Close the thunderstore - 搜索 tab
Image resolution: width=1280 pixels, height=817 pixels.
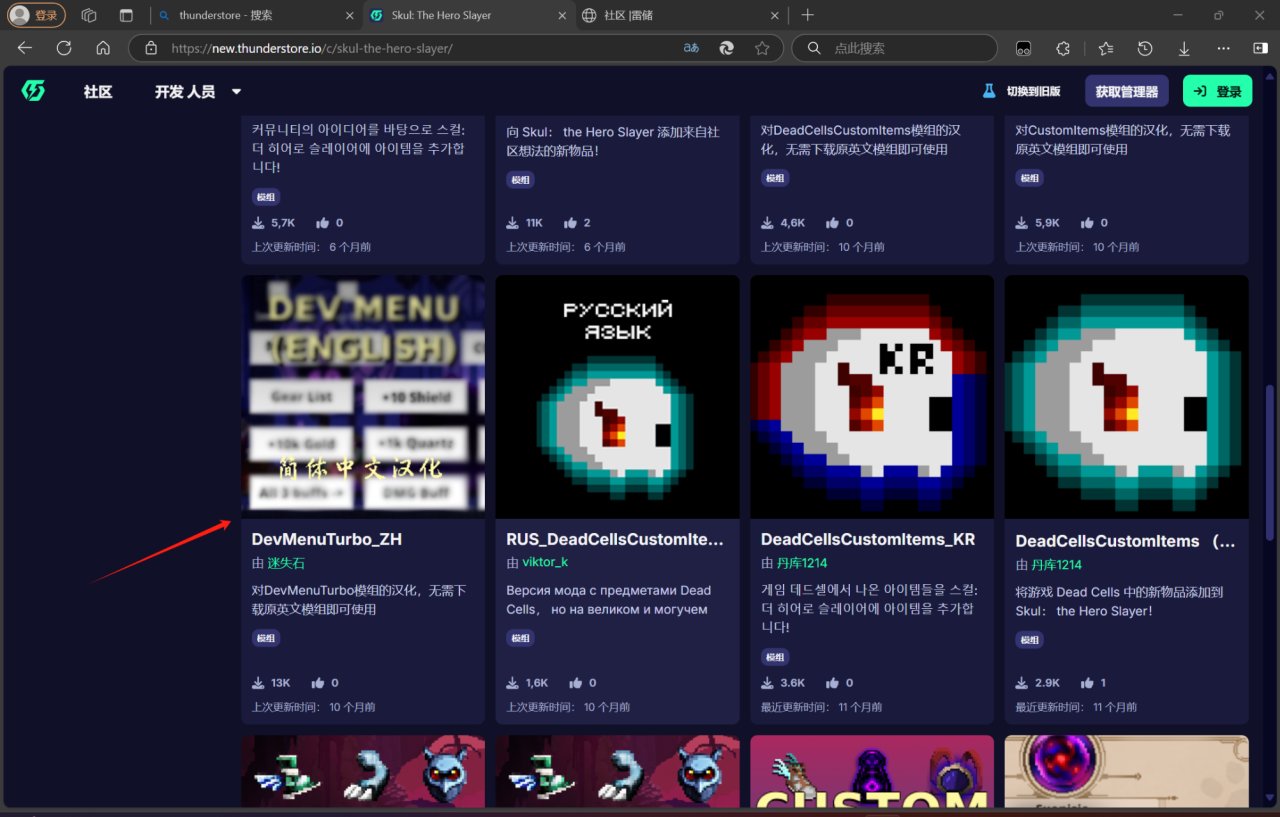click(349, 15)
